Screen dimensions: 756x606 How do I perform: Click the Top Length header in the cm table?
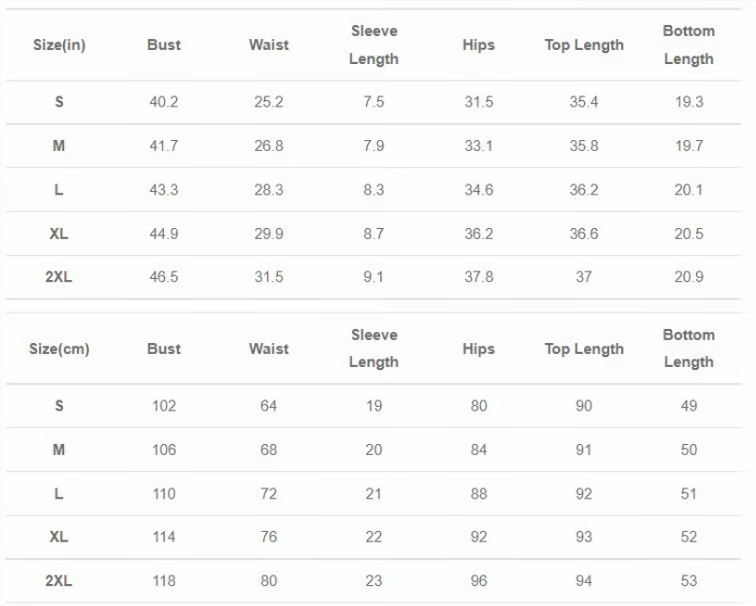(x=584, y=349)
